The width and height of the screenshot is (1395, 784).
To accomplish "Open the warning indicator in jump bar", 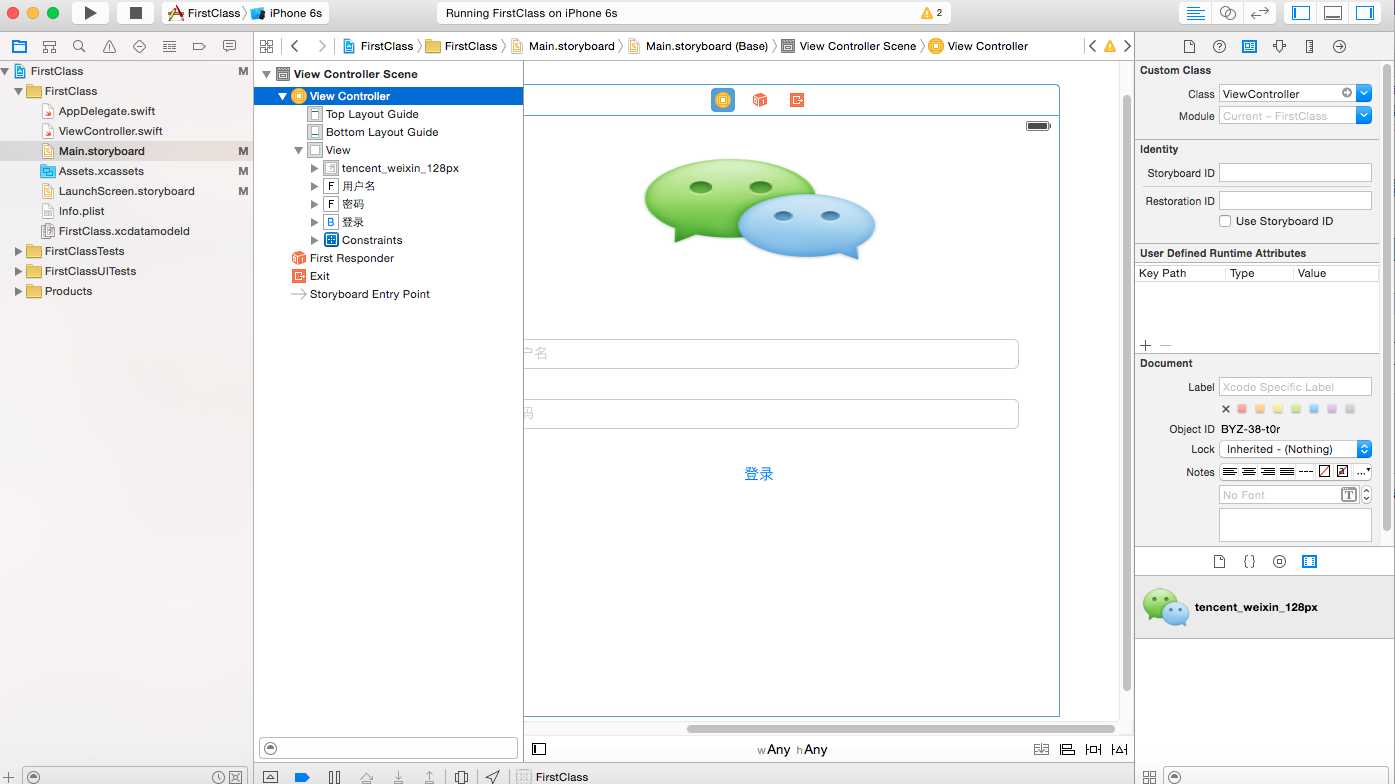I will point(1110,46).
